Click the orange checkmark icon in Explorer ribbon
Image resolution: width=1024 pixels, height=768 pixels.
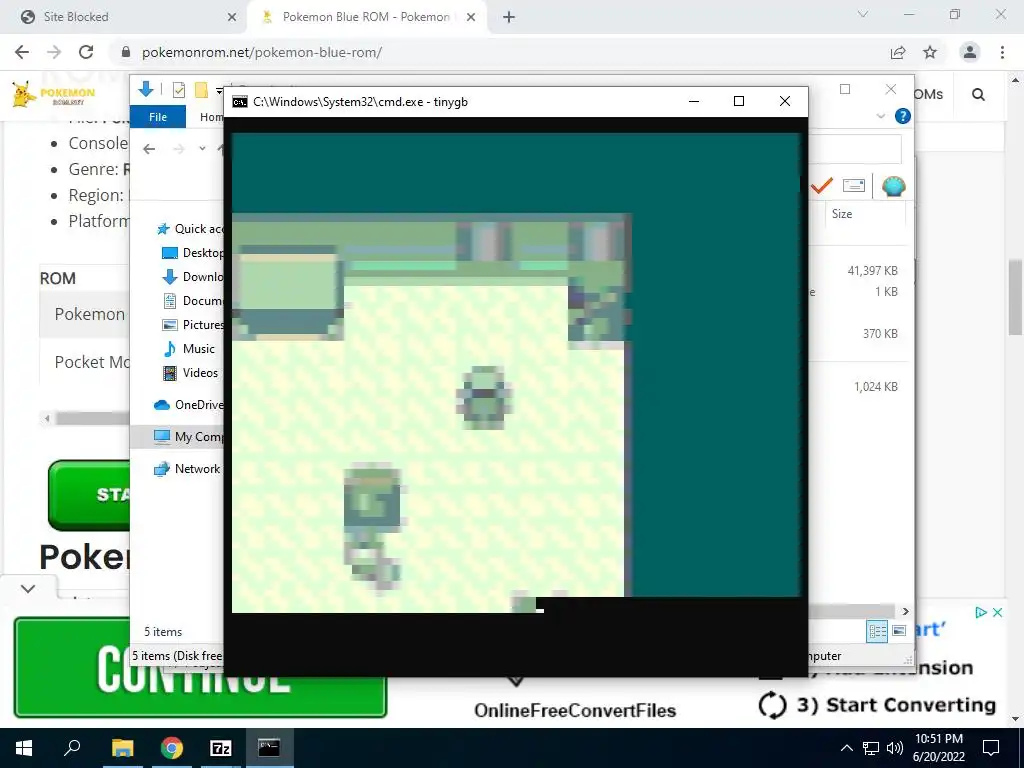(x=821, y=186)
